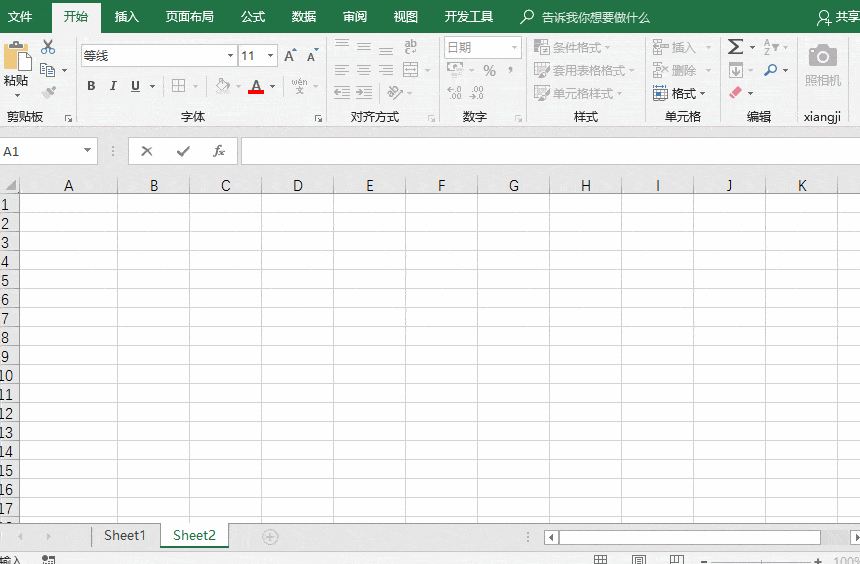Switch to the Sheet1 worksheet tab
860x564 pixels.
125,535
